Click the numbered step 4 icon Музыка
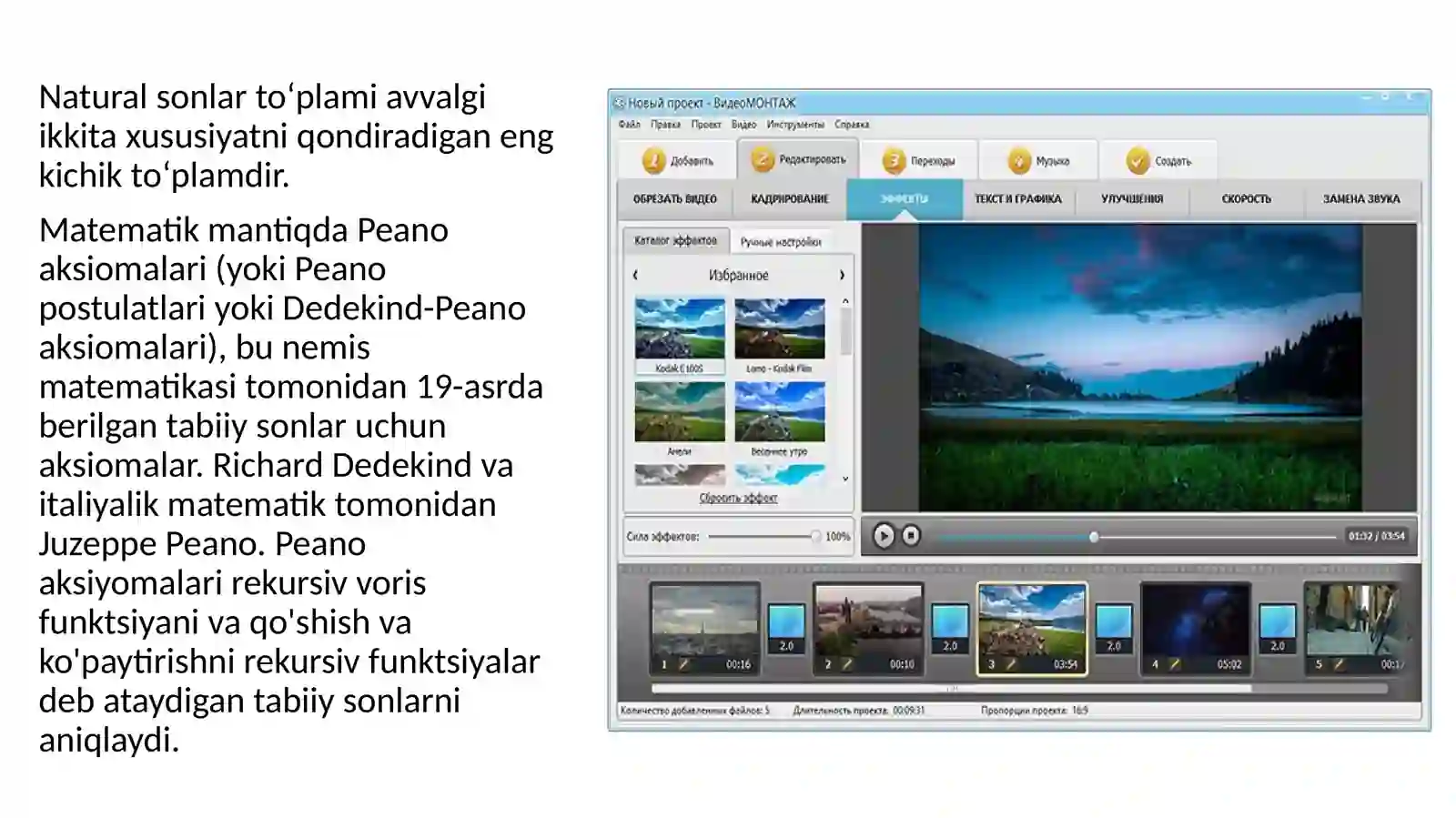This screenshot has width=1456, height=818. pos(1019,161)
